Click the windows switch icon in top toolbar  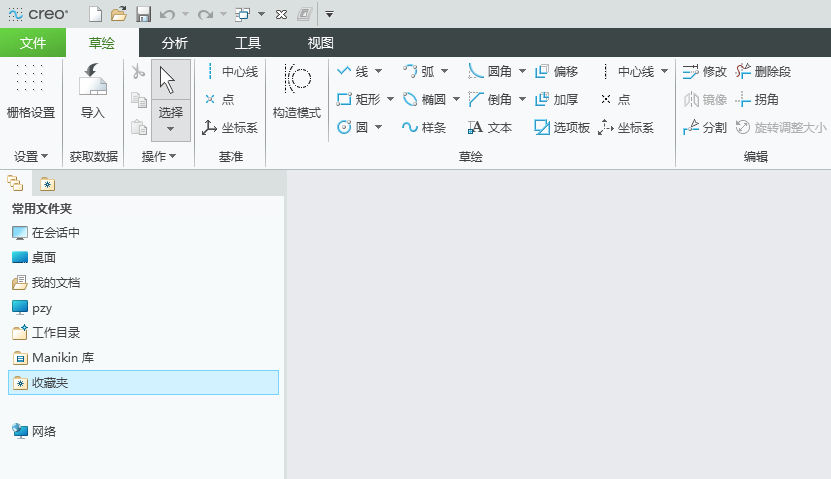(x=243, y=14)
